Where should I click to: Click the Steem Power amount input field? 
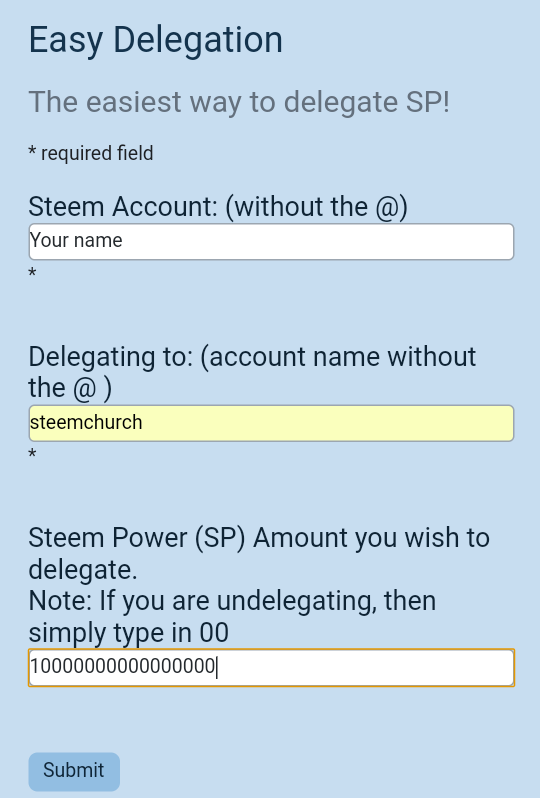coord(271,667)
